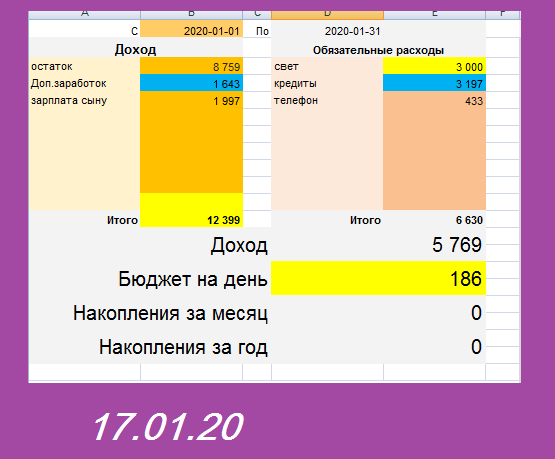
Task: Select the 'зарплата сыну' cell
Action: 85,100
